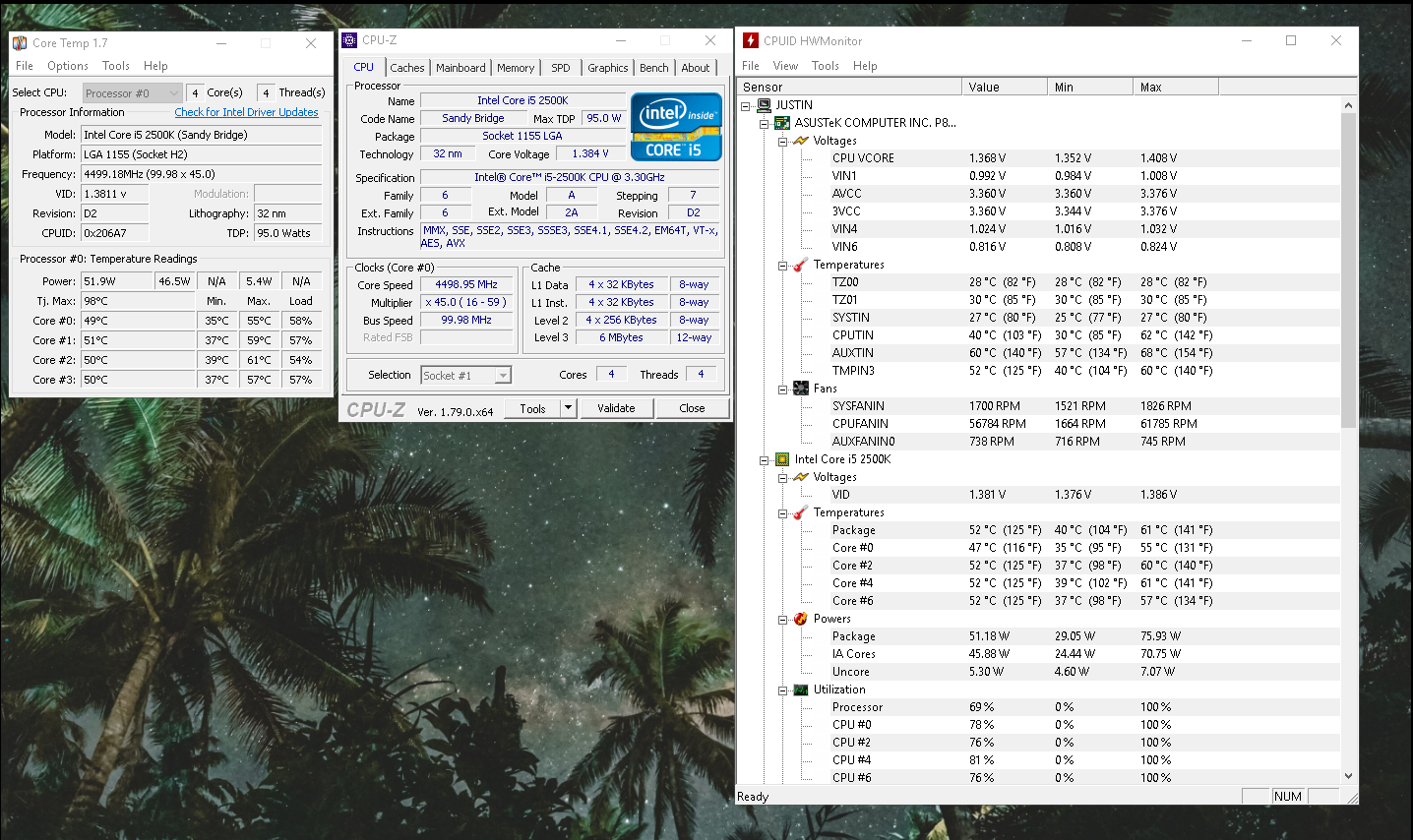Viewport: 1413px width, 840px height.
Task: Click the chip icon beside Intel Core i5 2500K
Action: (782, 459)
